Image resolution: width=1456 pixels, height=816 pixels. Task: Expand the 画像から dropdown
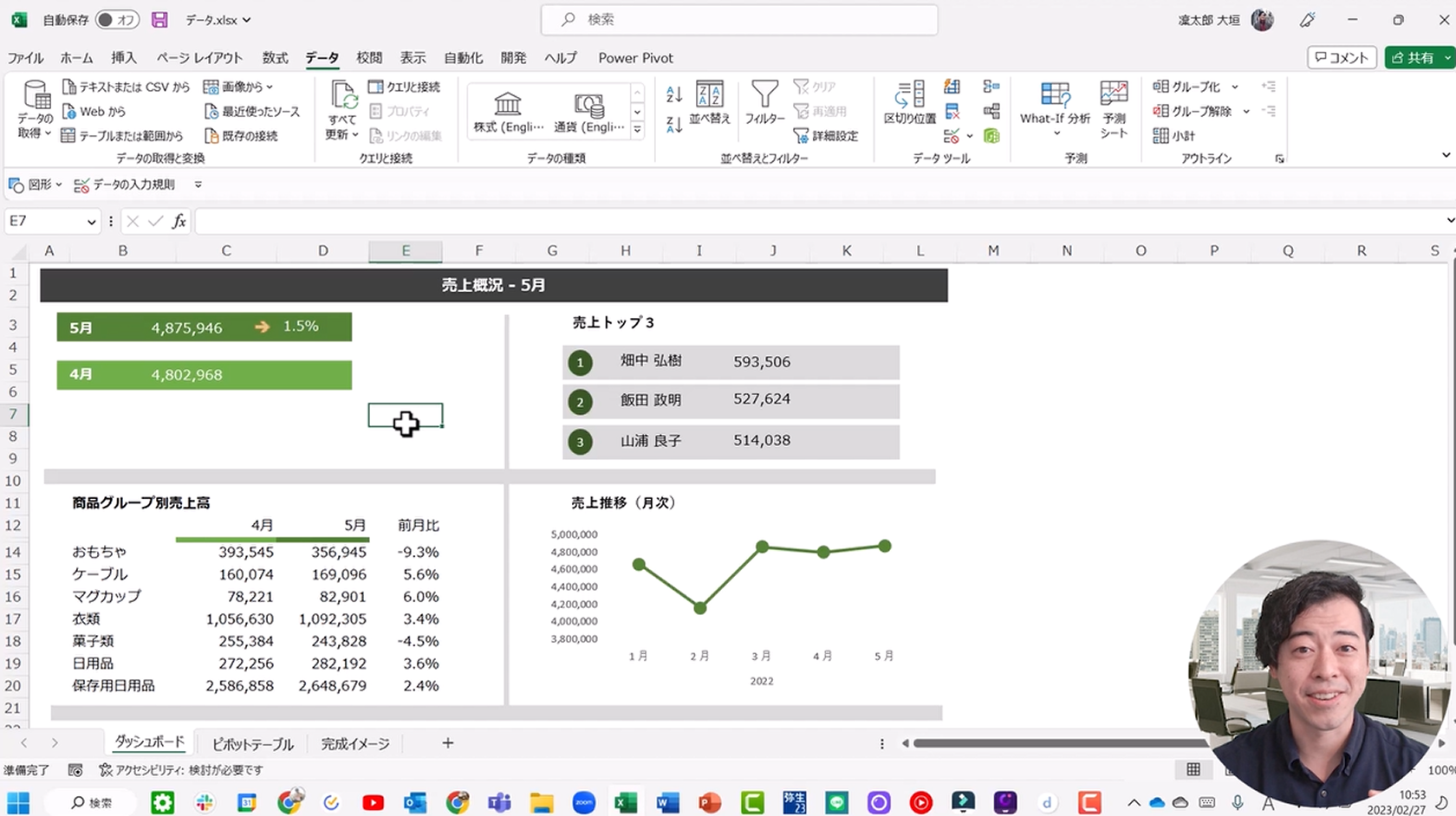point(270,87)
